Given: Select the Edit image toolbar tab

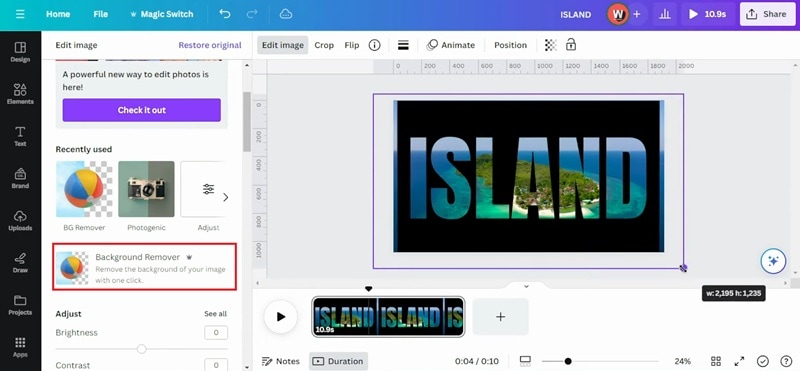Looking at the screenshot, I should click(x=283, y=45).
